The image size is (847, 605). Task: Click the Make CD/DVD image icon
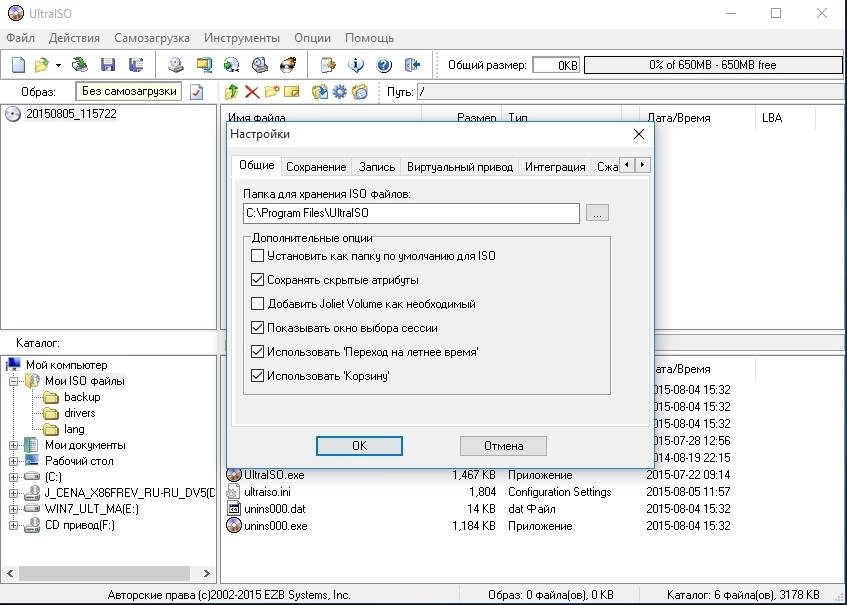176,65
